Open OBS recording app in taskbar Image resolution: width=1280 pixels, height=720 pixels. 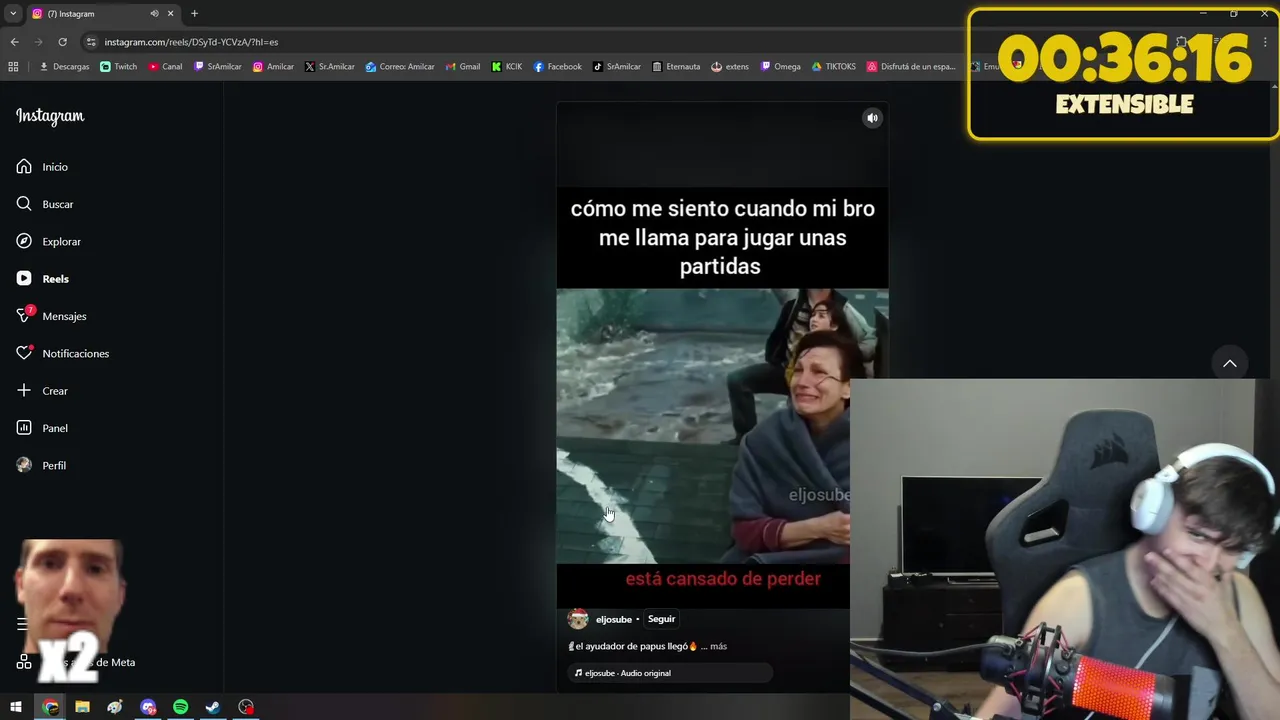click(246, 707)
